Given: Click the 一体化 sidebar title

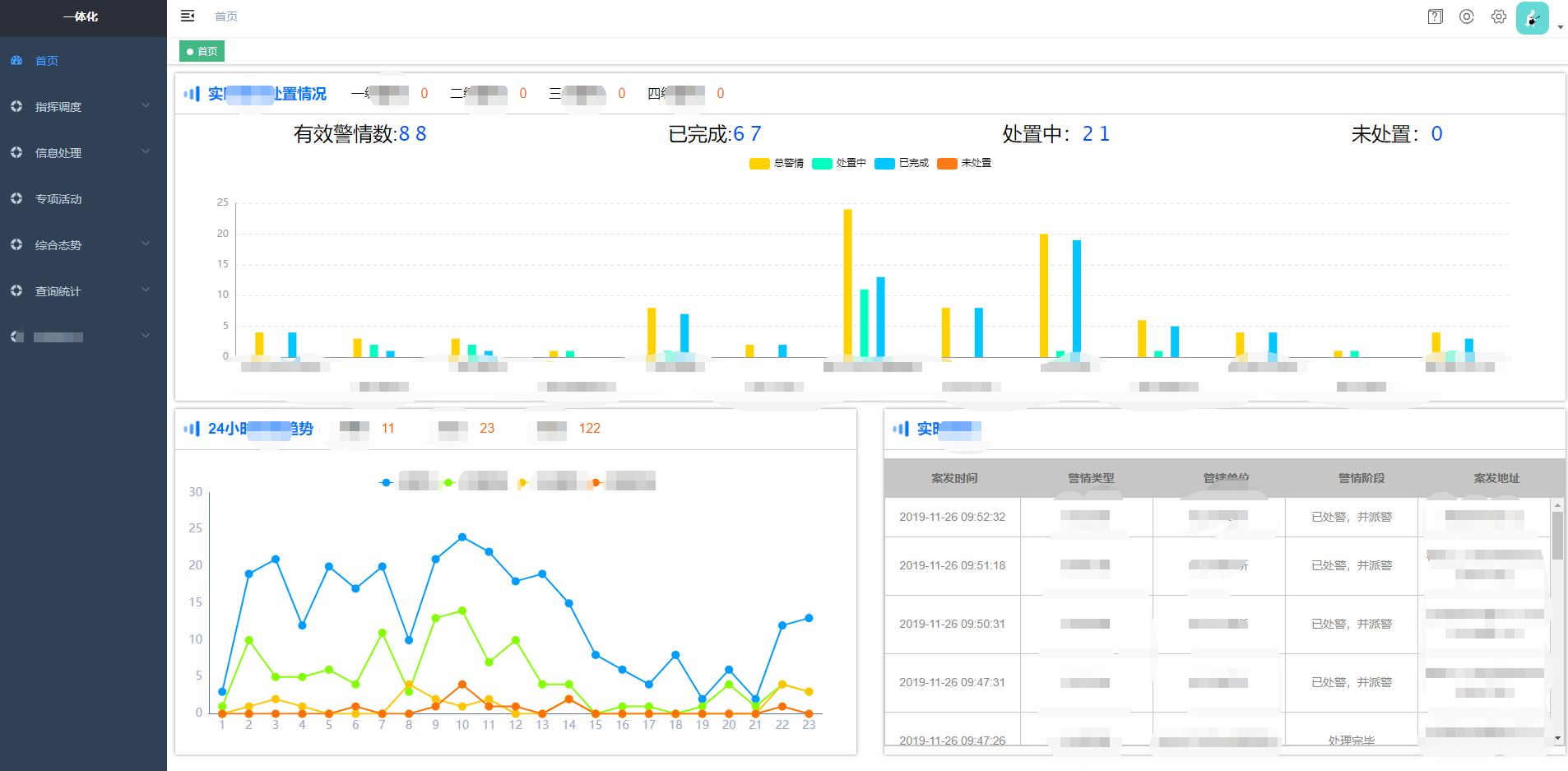Looking at the screenshot, I should 81,16.
